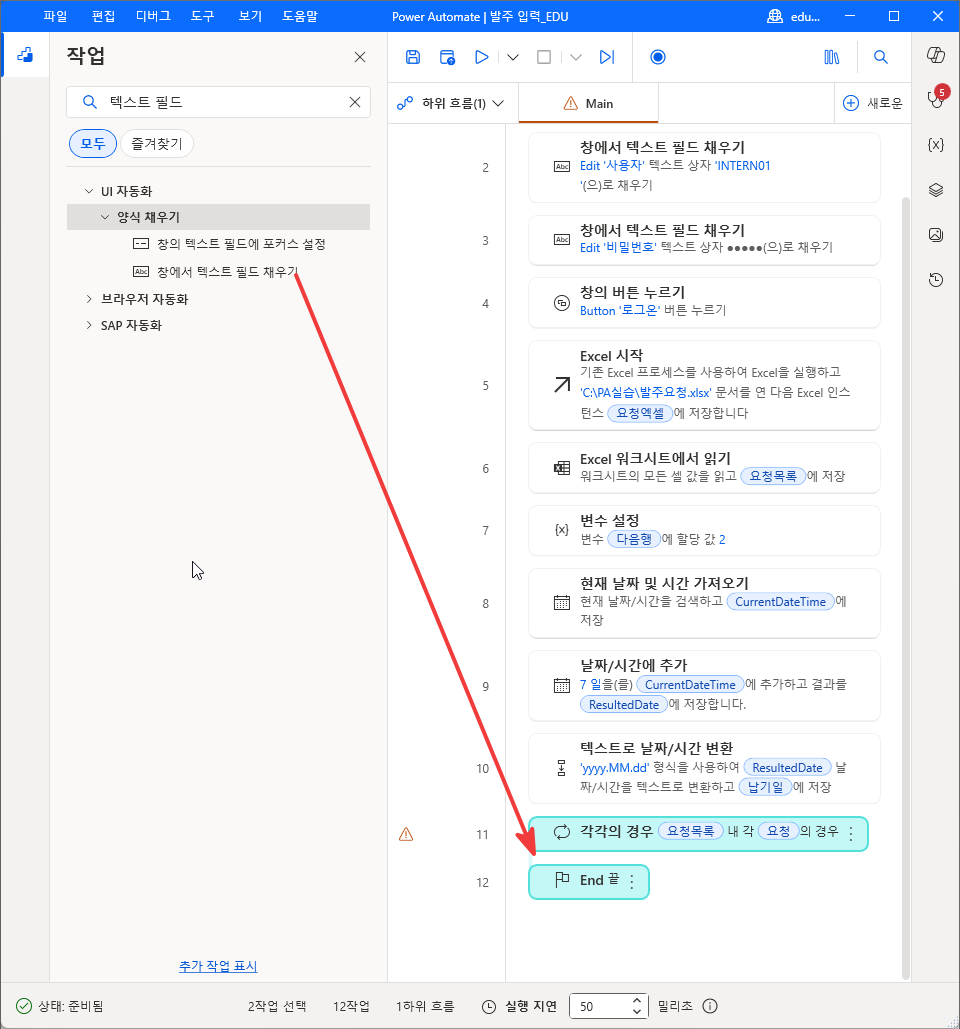Open the 보기 menu
960x1029 pixels.
click(250, 16)
